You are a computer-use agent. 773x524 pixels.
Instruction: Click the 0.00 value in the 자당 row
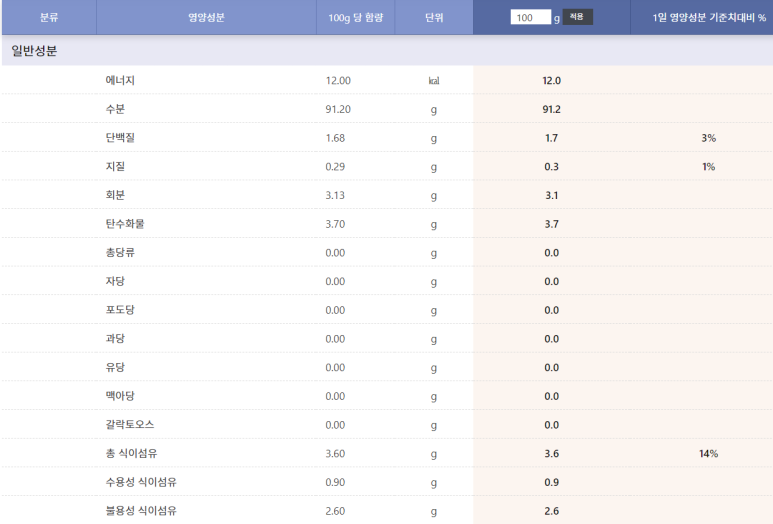click(335, 281)
